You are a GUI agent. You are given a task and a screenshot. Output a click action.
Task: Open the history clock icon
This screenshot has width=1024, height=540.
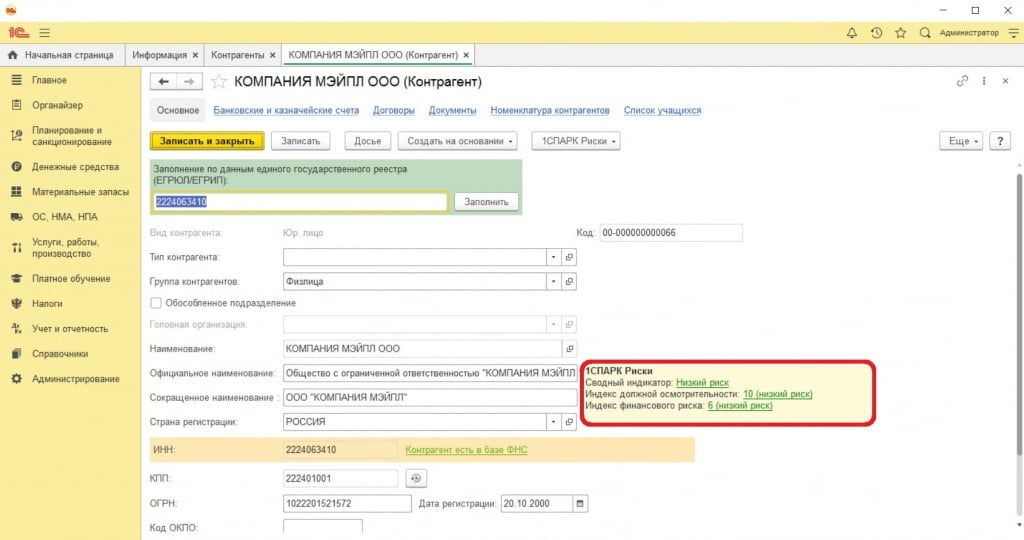[876, 33]
